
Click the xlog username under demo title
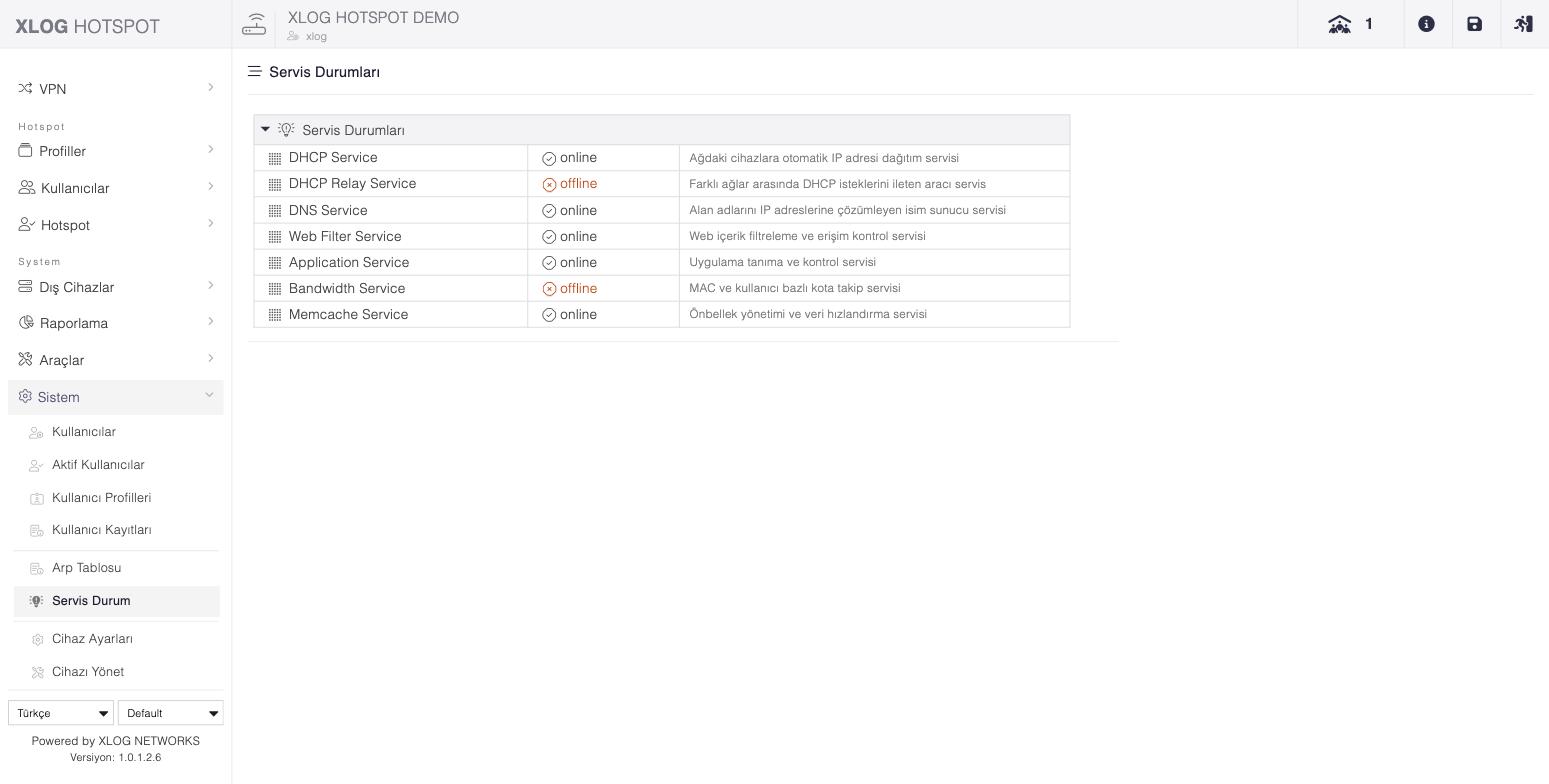tap(316, 36)
